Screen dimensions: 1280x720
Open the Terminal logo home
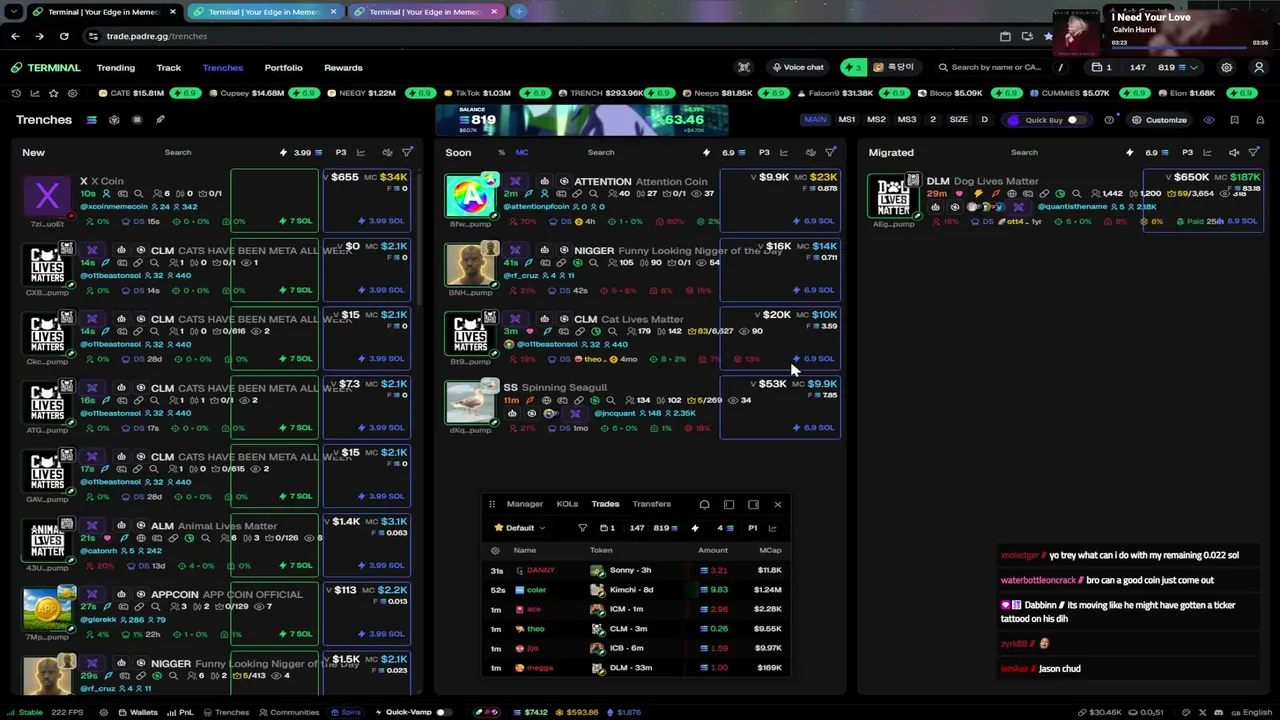[x=46, y=67]
